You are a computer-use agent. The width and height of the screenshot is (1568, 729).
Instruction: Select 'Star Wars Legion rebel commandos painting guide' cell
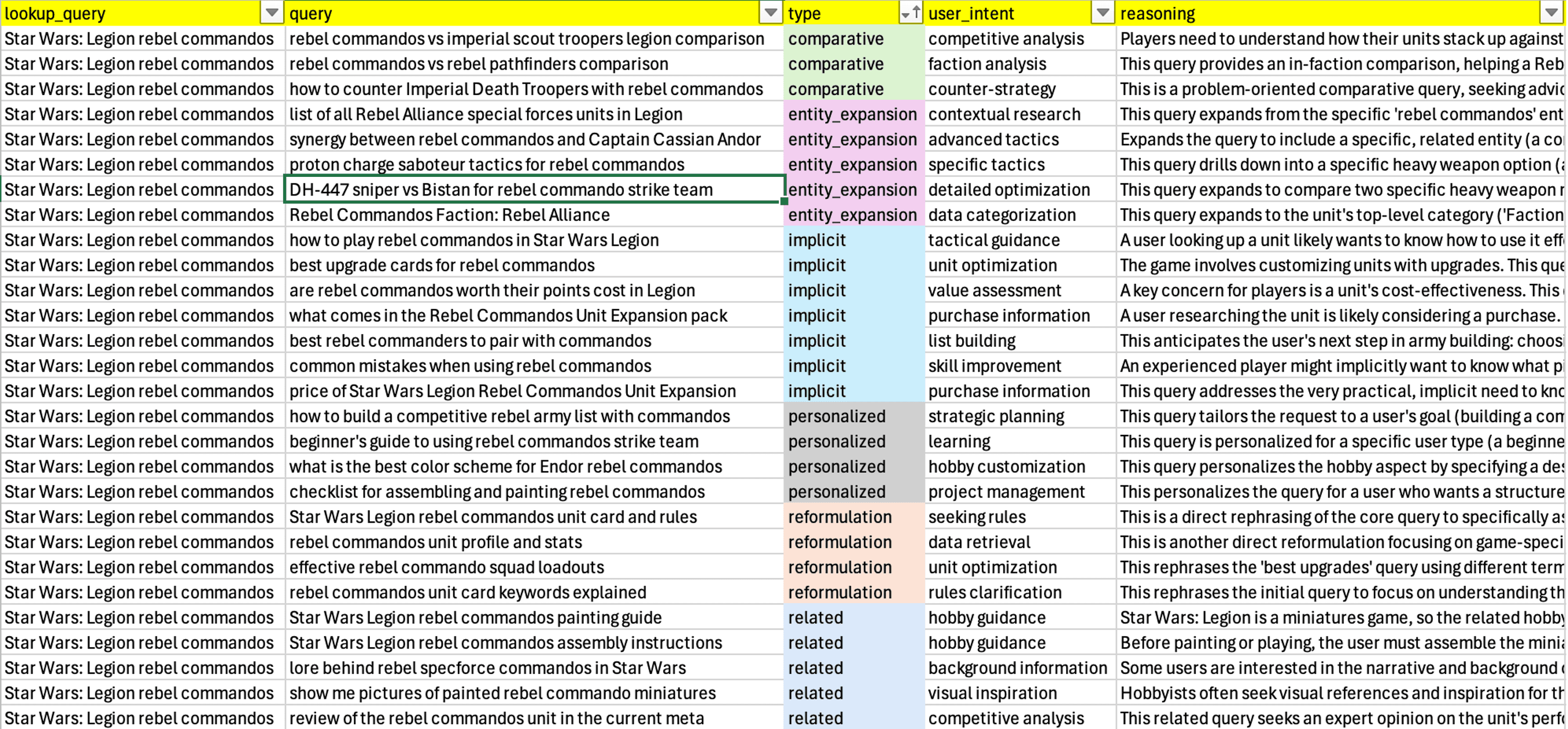tap(534, 618)
